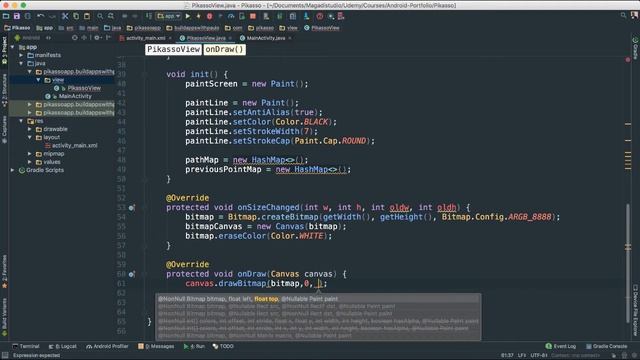Expand the values folder

(29, 162)
